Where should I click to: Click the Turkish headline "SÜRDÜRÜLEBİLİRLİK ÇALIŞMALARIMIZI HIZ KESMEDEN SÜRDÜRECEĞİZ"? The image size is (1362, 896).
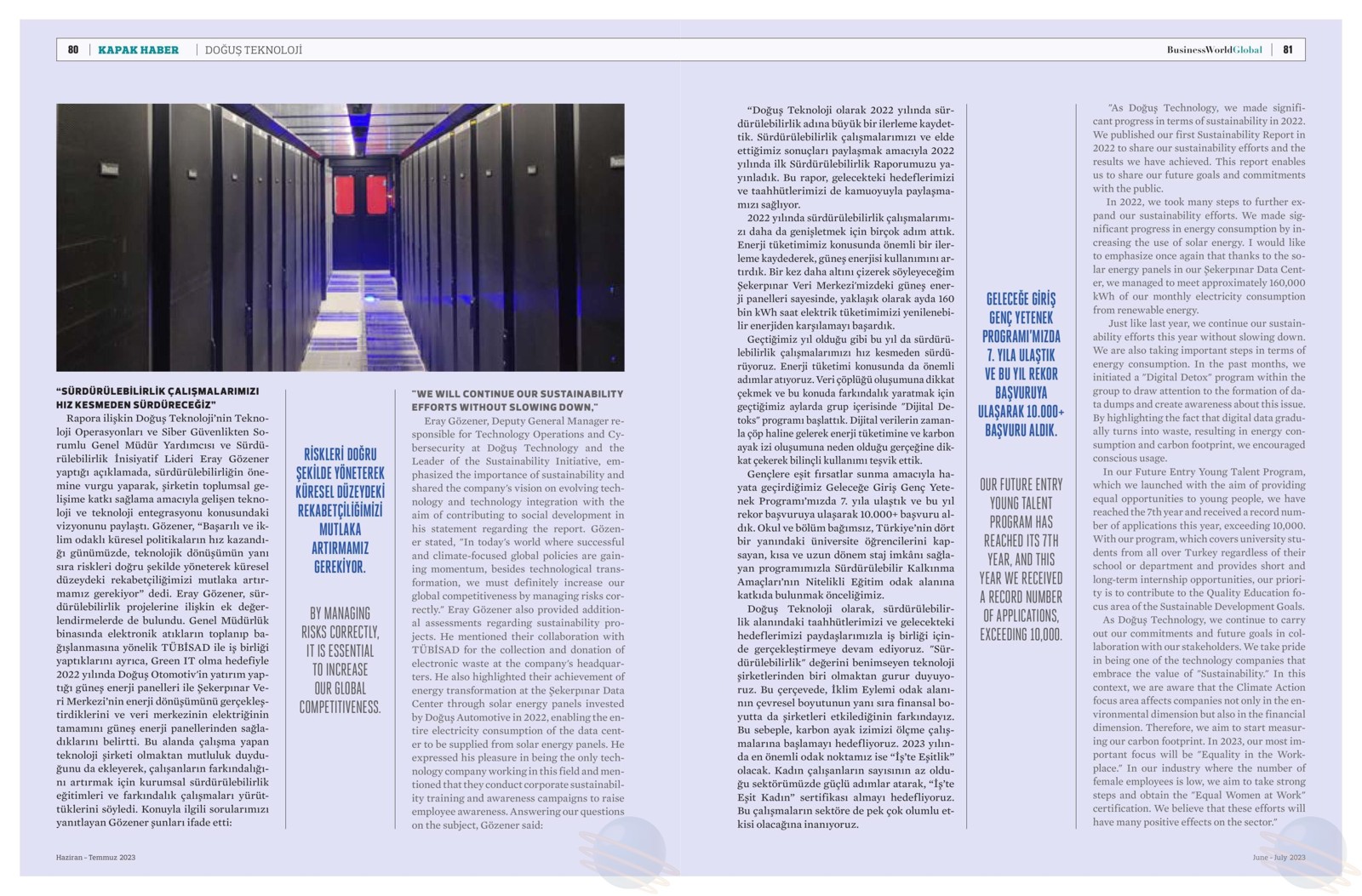pos(157,397)
